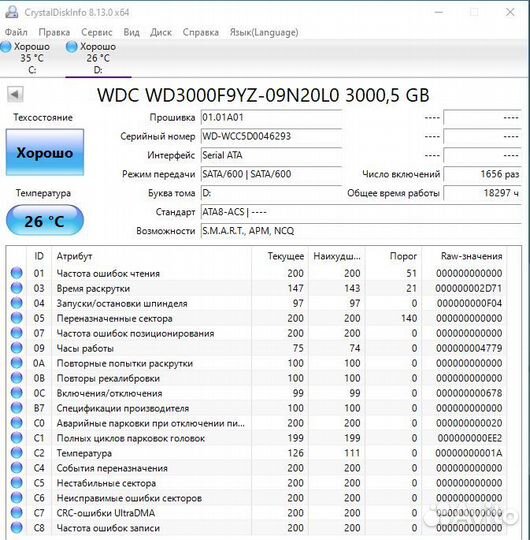Click status icon for Переназначенные сектора
Viewport: 530px width, 540px height.
pyautogui.click(x=17, y=318)
